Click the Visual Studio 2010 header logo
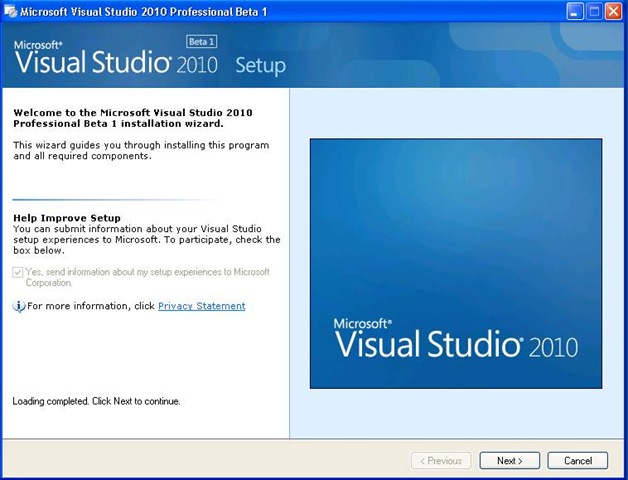628x480 pixels. [116, 58]
